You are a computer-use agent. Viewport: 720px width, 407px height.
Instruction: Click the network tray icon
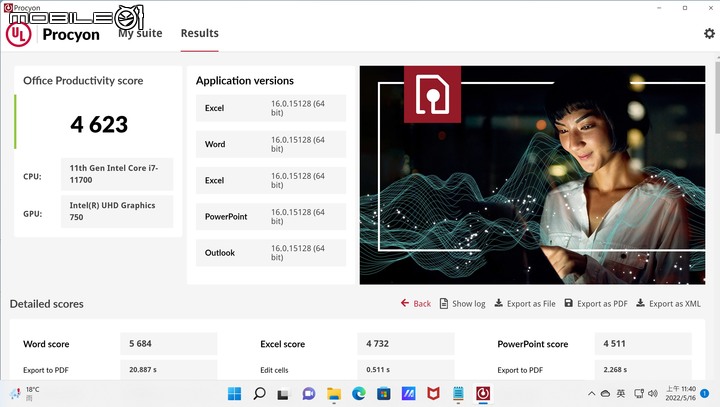click(638, 394)
